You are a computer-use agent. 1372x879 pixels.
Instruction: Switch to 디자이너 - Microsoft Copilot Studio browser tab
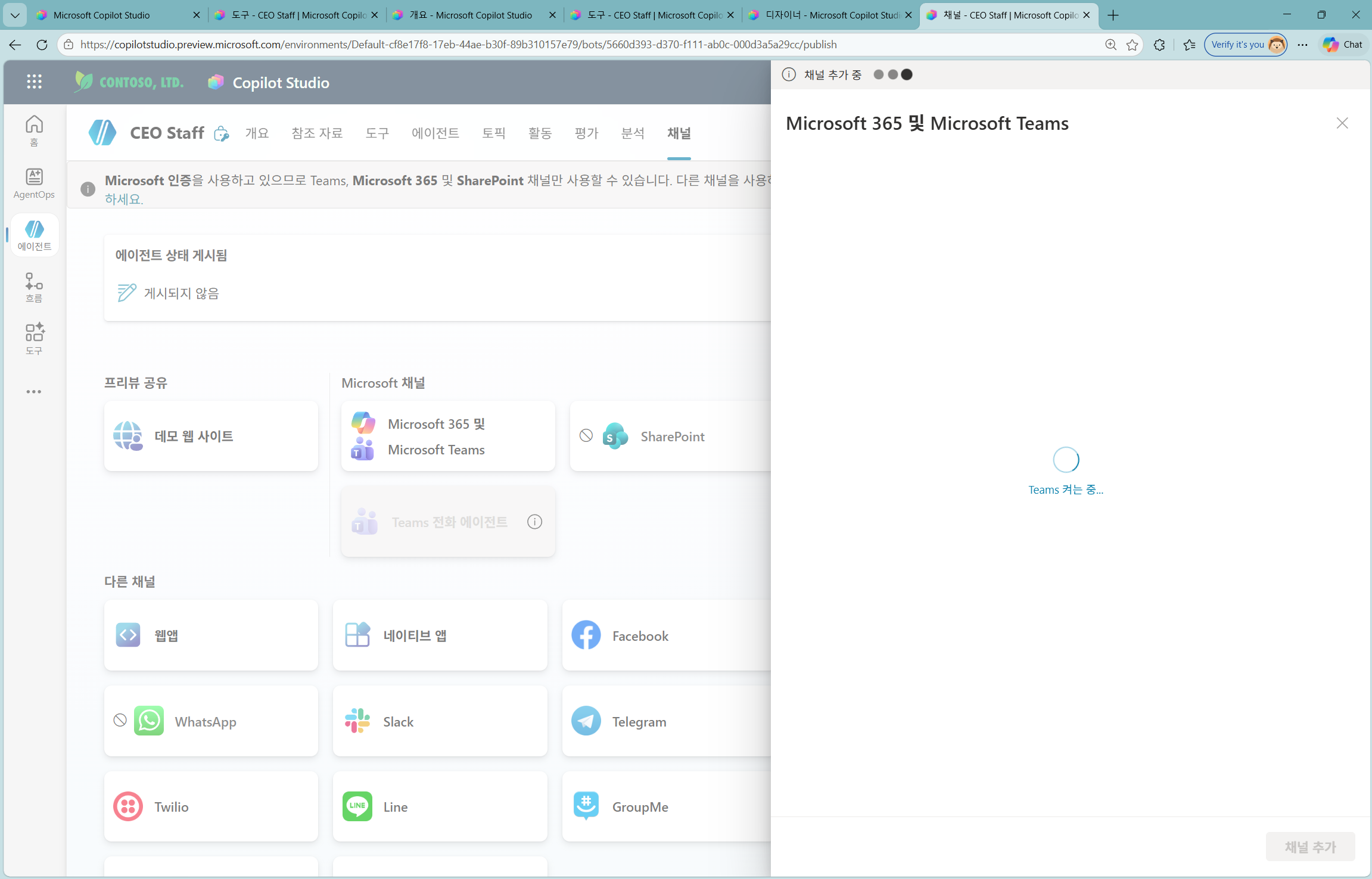(x=832, y=15)
